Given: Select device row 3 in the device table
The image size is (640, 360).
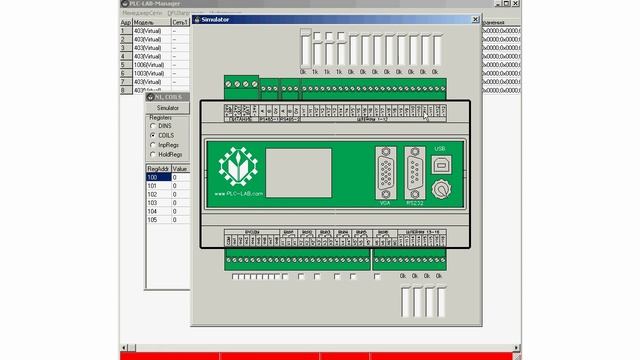Looking at the screenshot, I should click(155, 48).
